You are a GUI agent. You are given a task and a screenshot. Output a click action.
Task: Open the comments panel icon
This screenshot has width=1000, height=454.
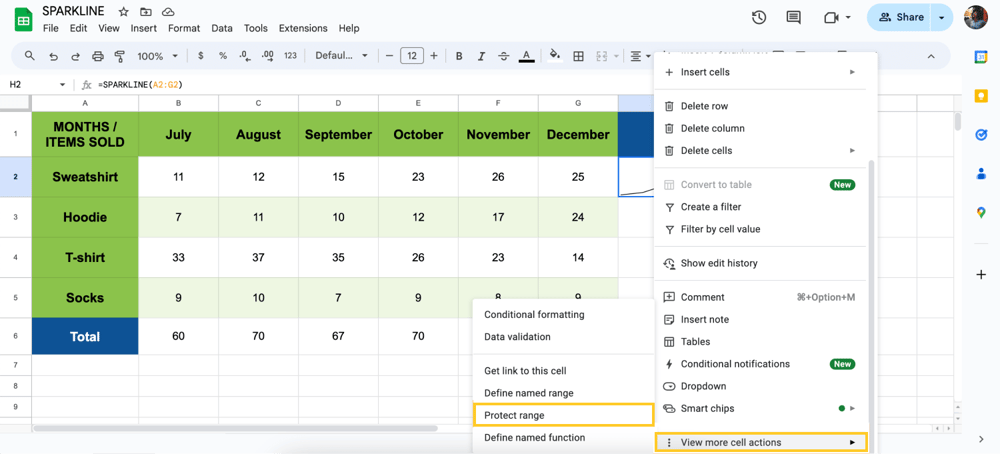(793, 17)
